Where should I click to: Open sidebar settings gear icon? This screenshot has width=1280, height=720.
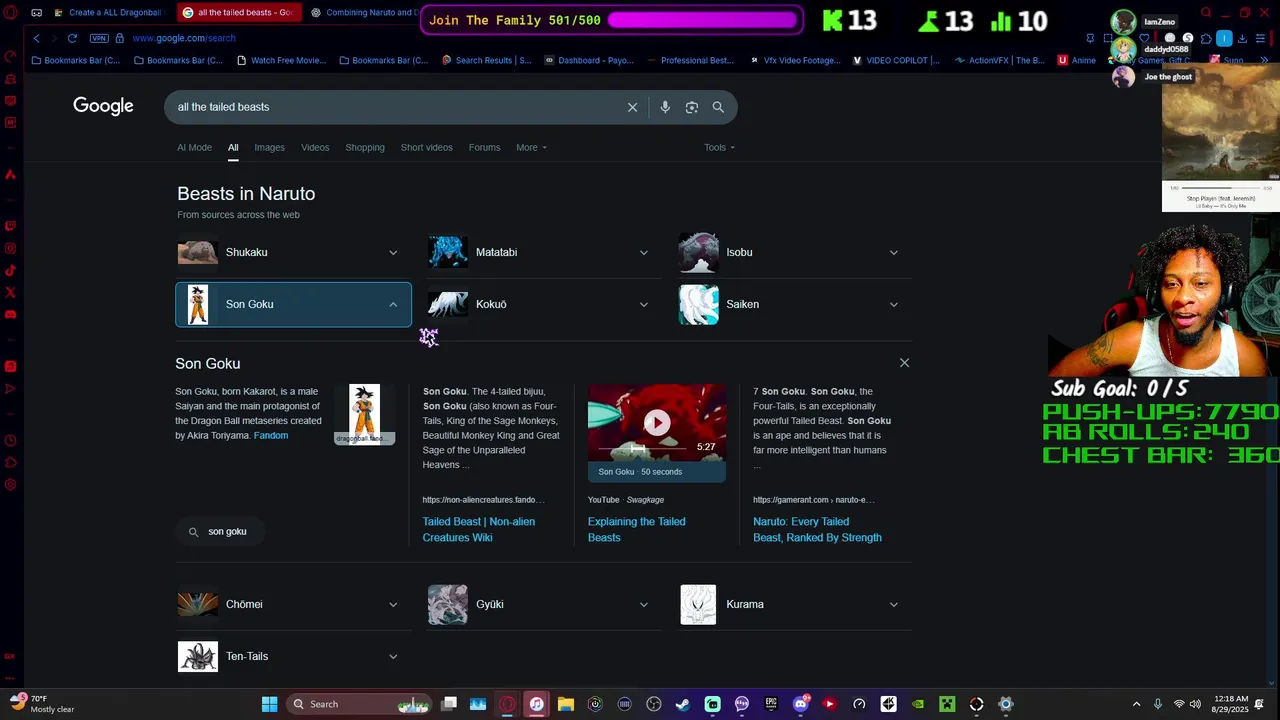(10, 484)
